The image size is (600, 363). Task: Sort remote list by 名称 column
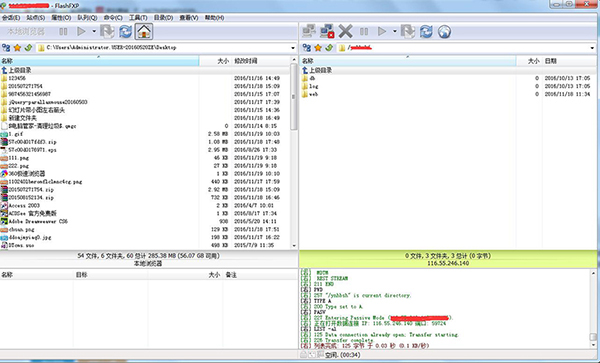[408, 61]
